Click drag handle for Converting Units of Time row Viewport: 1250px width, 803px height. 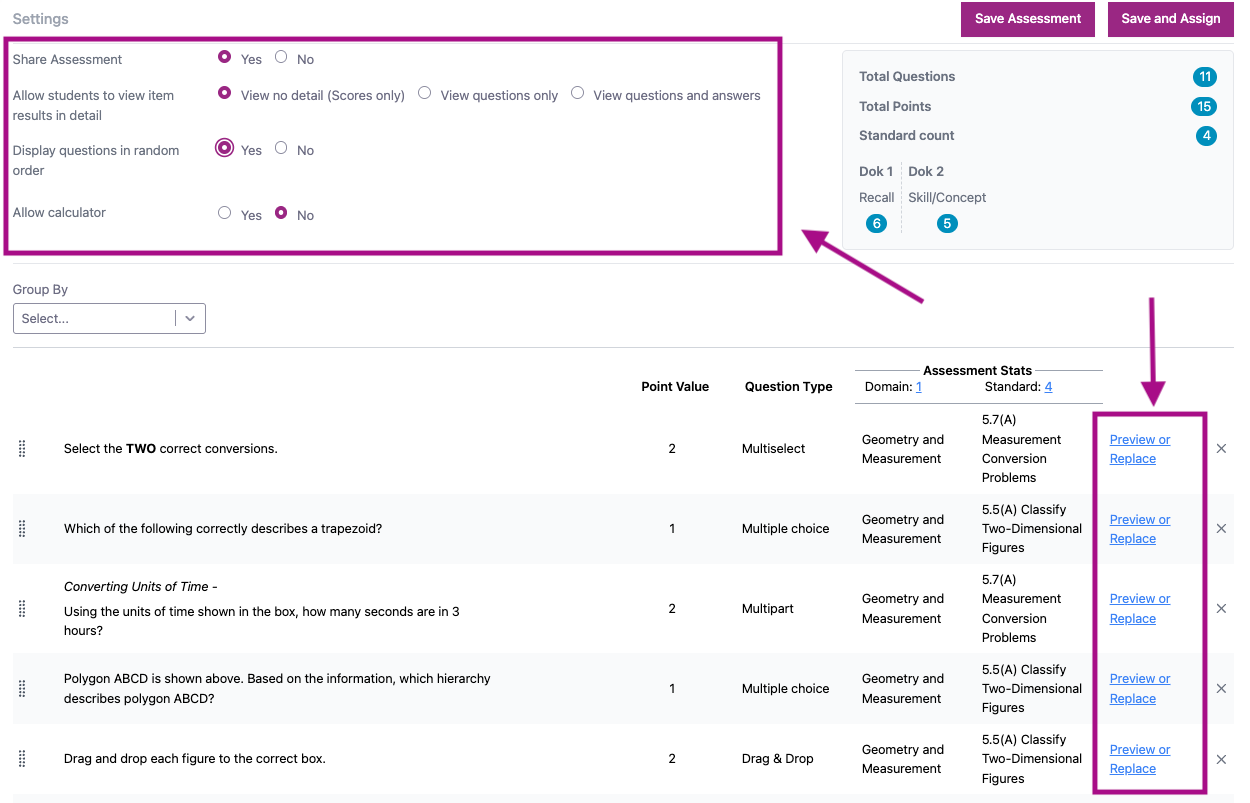pyautogui.click(x=22, y=609)
